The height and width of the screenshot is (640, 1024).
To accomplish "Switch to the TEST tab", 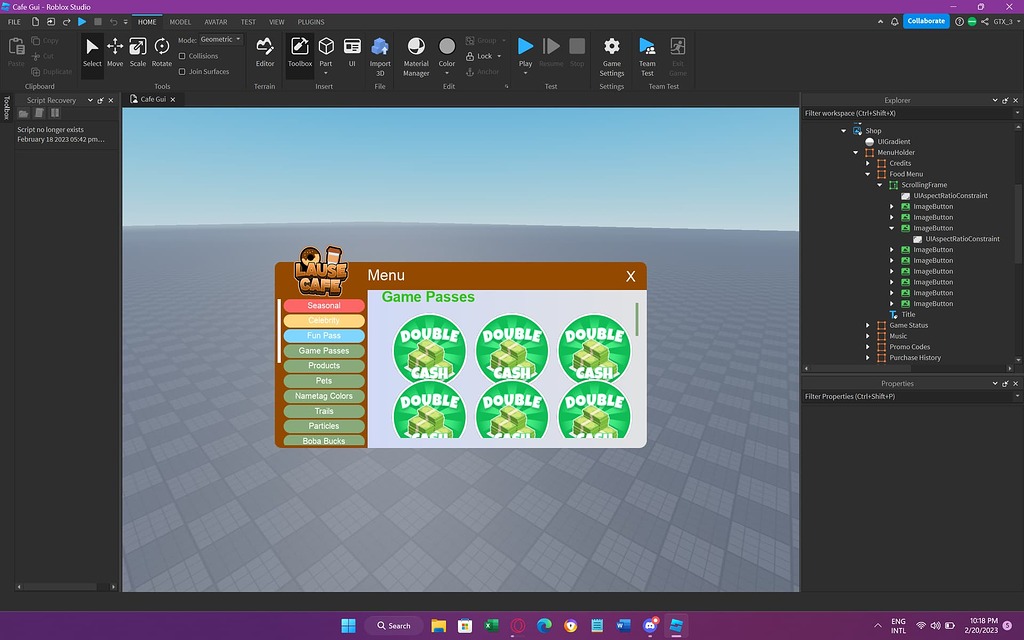I will pyautogui.click(x=248, y=22).
